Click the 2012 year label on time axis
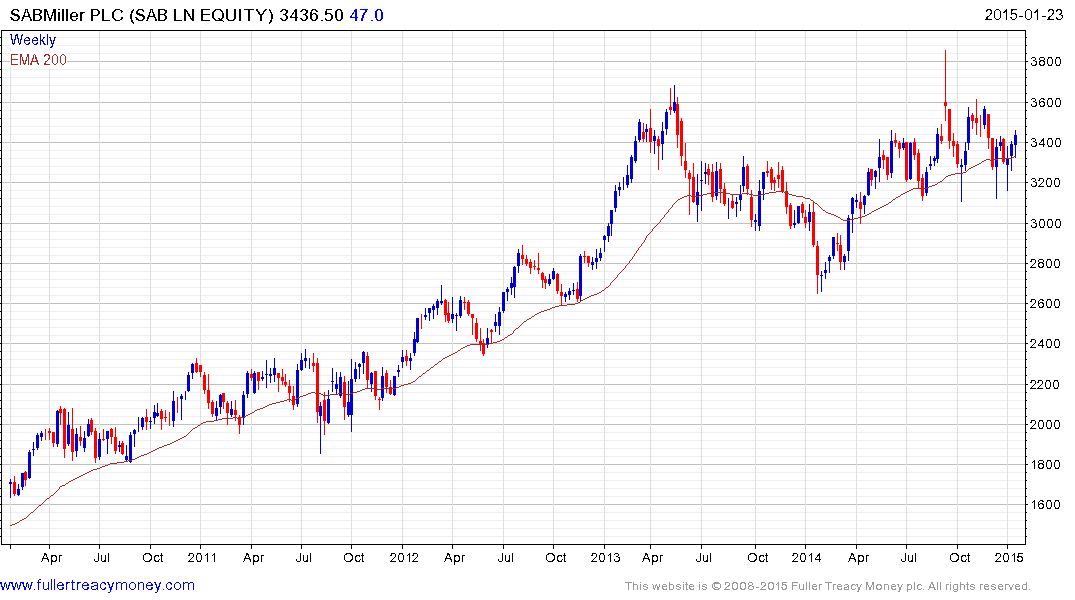Viewport: 1075px width, 600px height. (404, 557)
